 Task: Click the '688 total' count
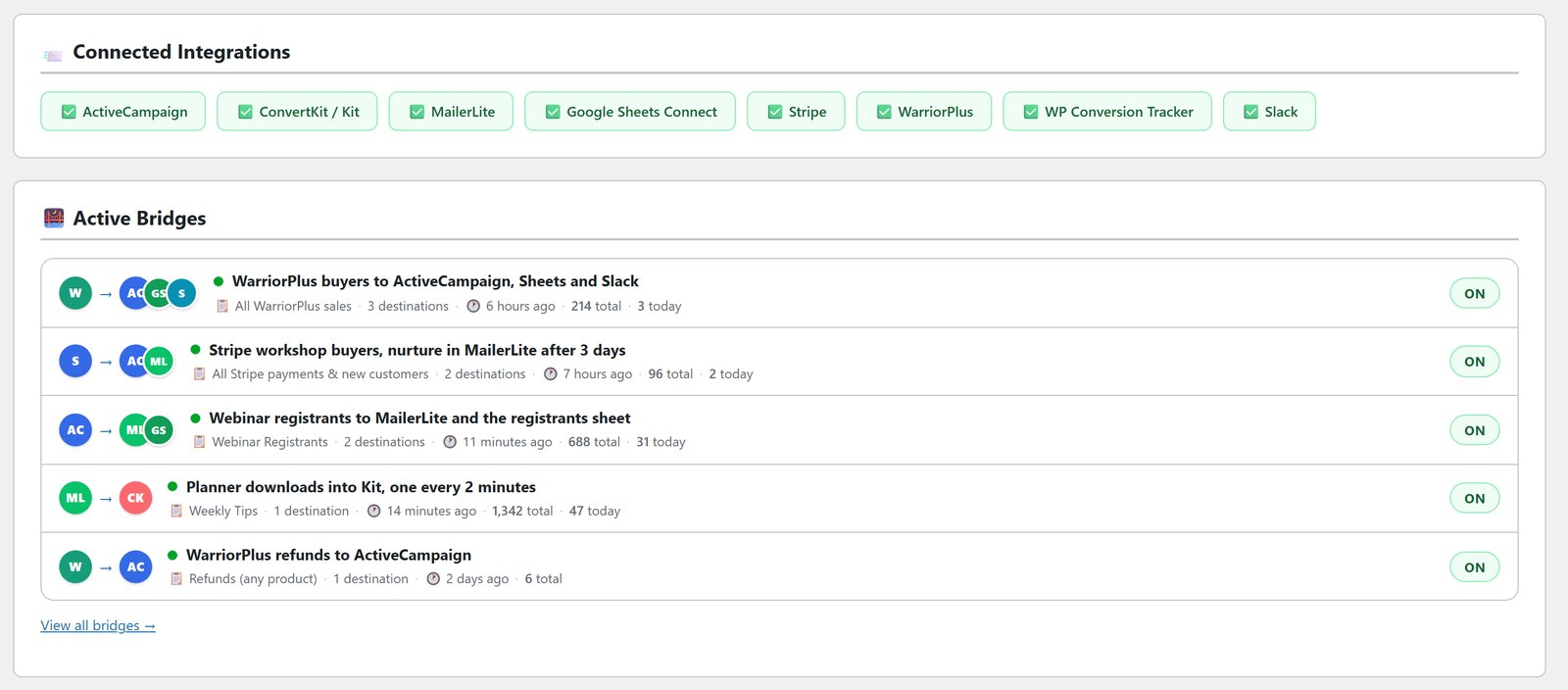(x=594, y=442)
